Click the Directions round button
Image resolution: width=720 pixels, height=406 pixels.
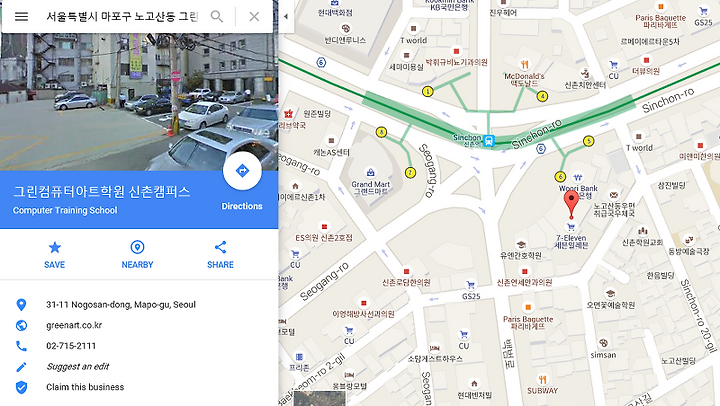click(242, 171)
